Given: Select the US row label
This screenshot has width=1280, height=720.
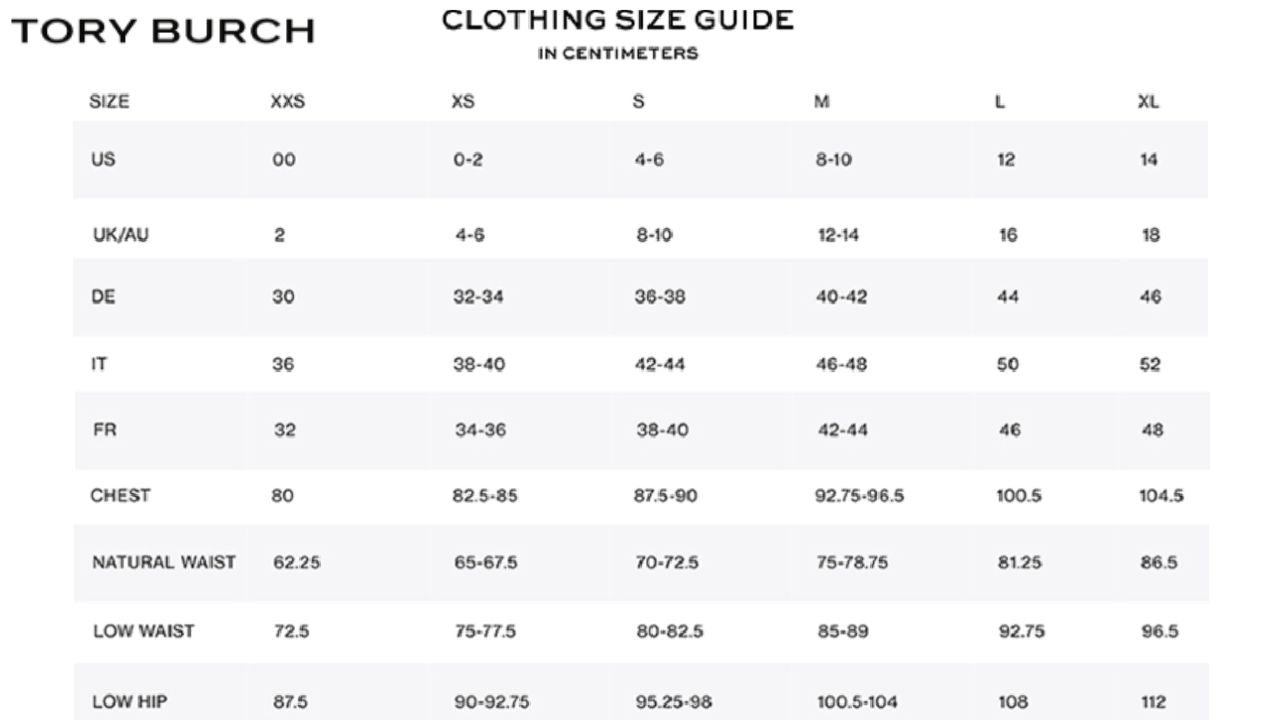Looking at the screenshot, I should click(103, 159).
